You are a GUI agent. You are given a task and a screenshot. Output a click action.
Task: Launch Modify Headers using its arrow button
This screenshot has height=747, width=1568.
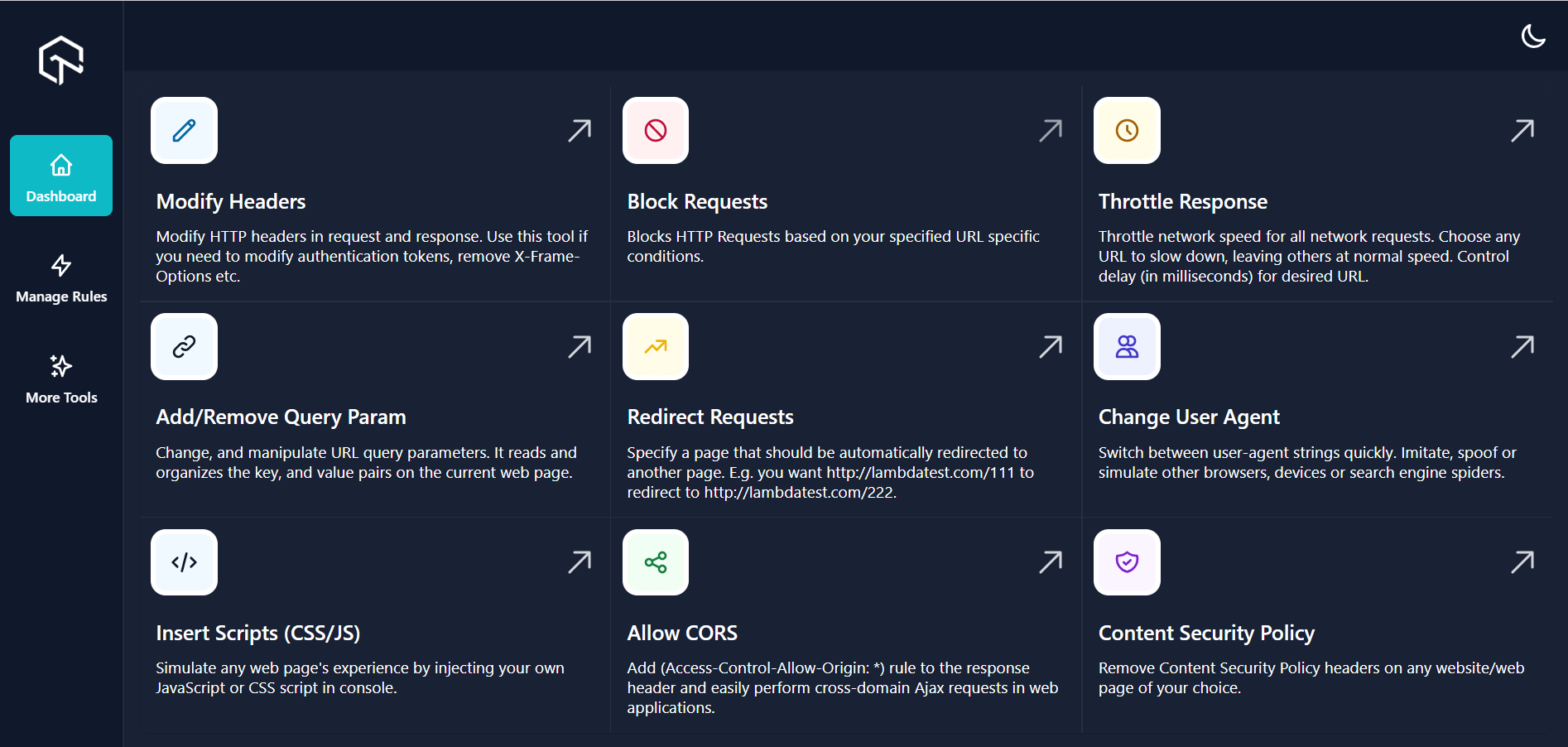(580, 130)
